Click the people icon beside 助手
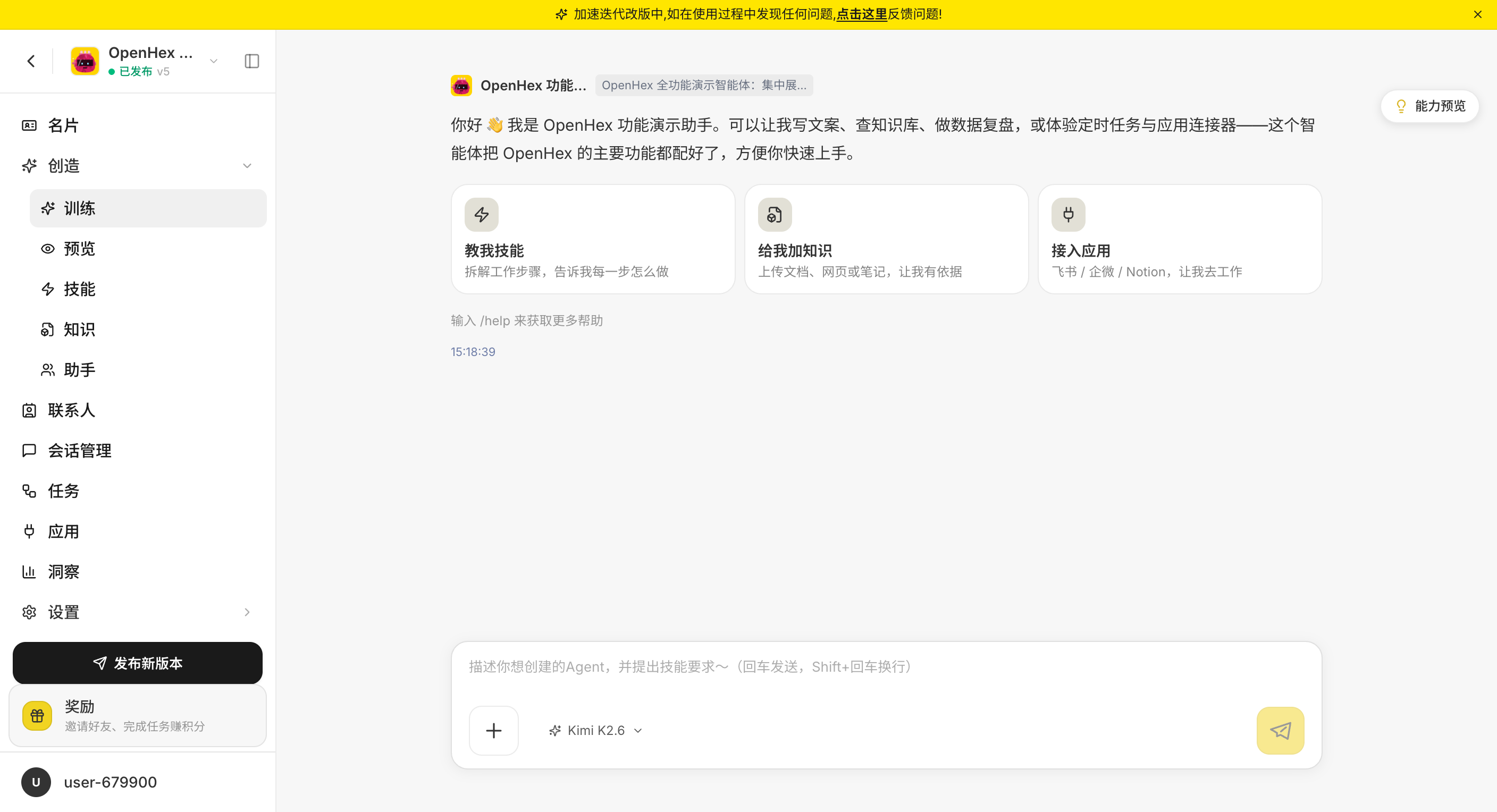Screen dimensions: 1497x812 coord(48,370)
